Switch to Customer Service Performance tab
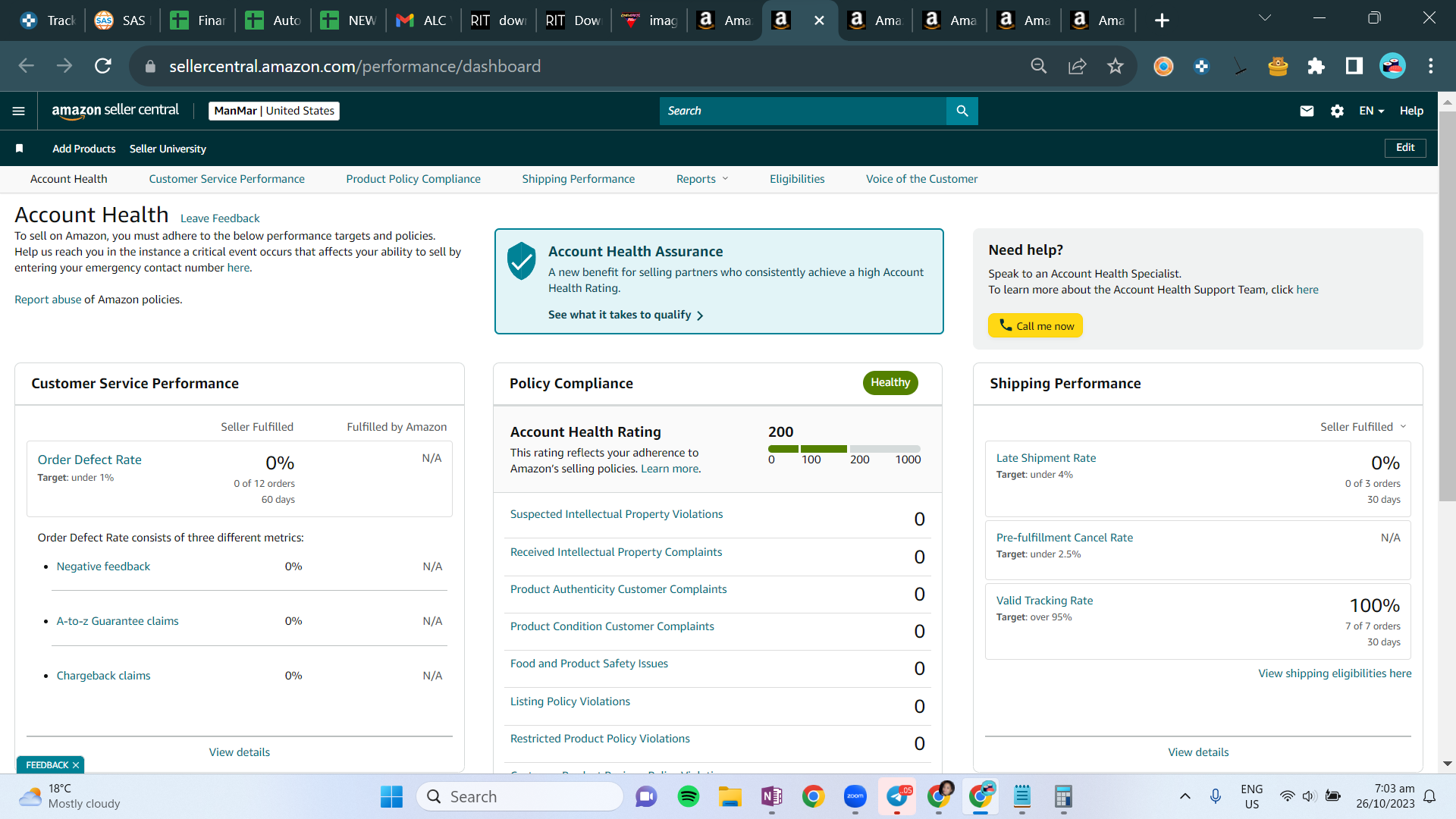The image size is (1456, 819). pyautogui.click(x=227, y=179)
